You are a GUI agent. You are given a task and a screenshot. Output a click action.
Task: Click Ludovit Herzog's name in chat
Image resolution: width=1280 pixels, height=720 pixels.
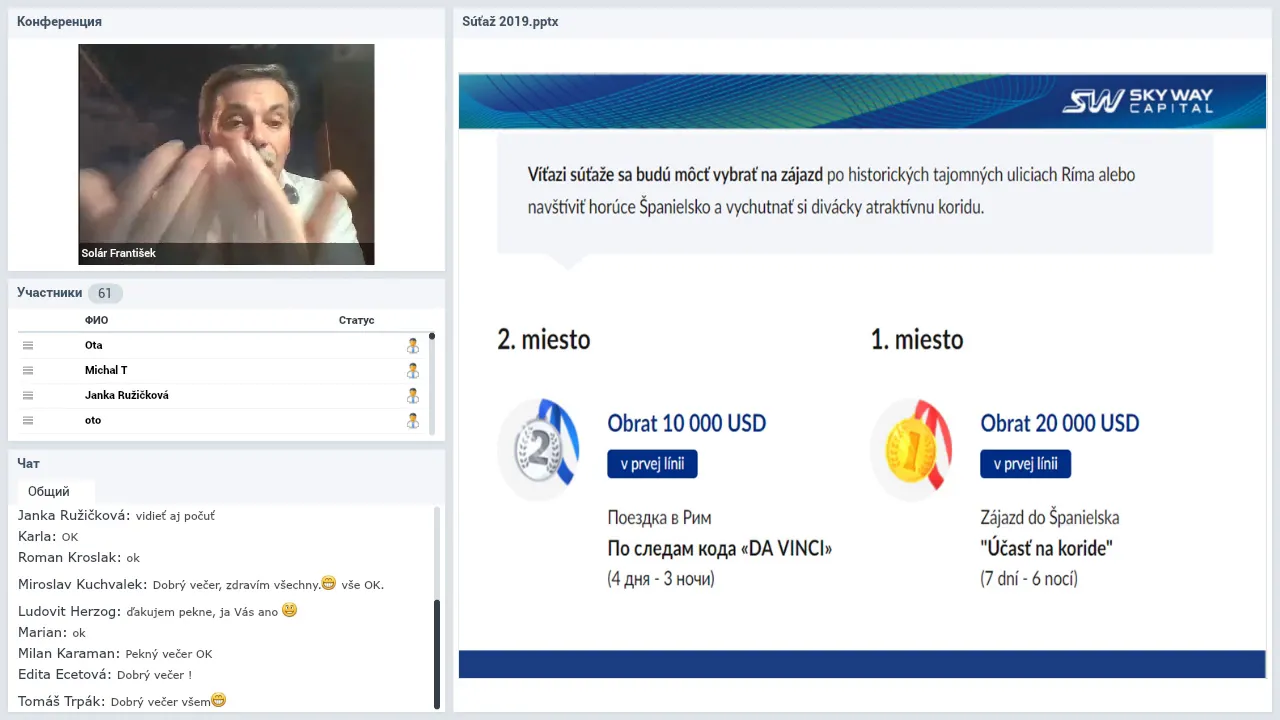[70, 611]
